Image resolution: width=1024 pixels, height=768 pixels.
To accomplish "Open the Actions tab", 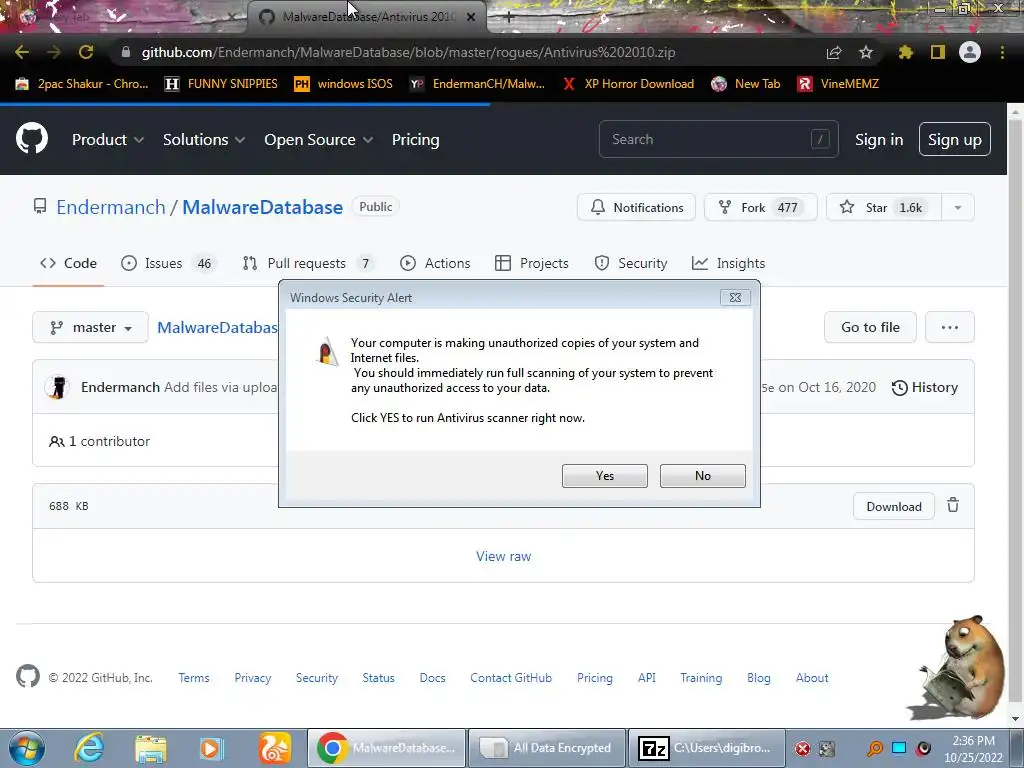I will click(x=435, y=263).
